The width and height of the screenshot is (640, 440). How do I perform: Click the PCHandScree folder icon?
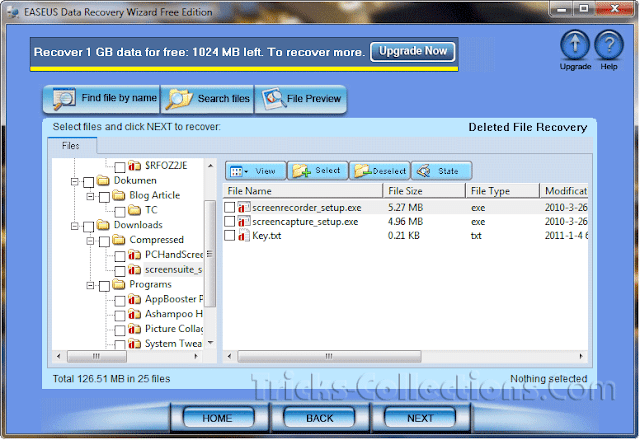click(135, 255)
